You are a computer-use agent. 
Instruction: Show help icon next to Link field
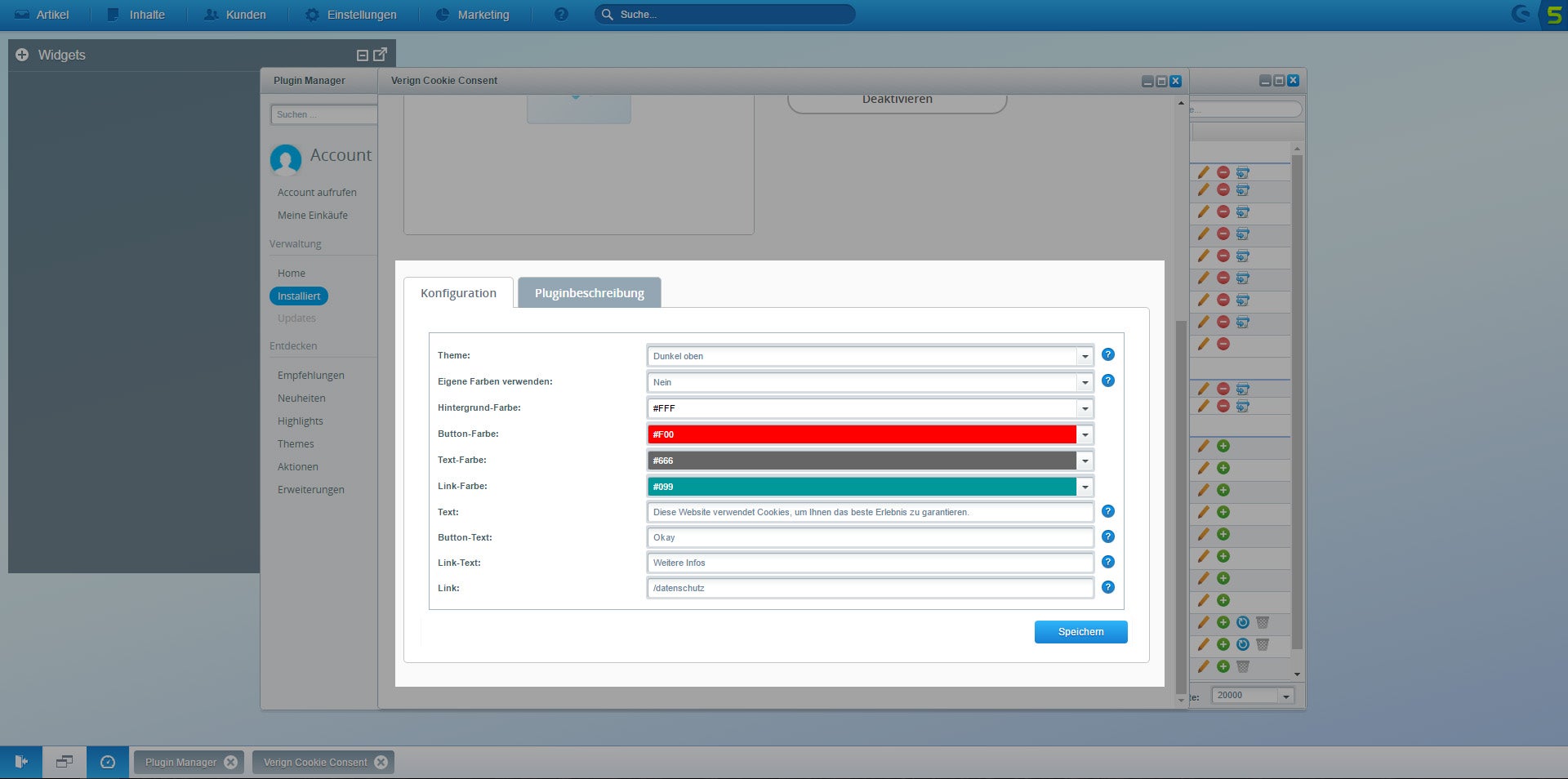pyautogui.click(x=1108, y=587)
